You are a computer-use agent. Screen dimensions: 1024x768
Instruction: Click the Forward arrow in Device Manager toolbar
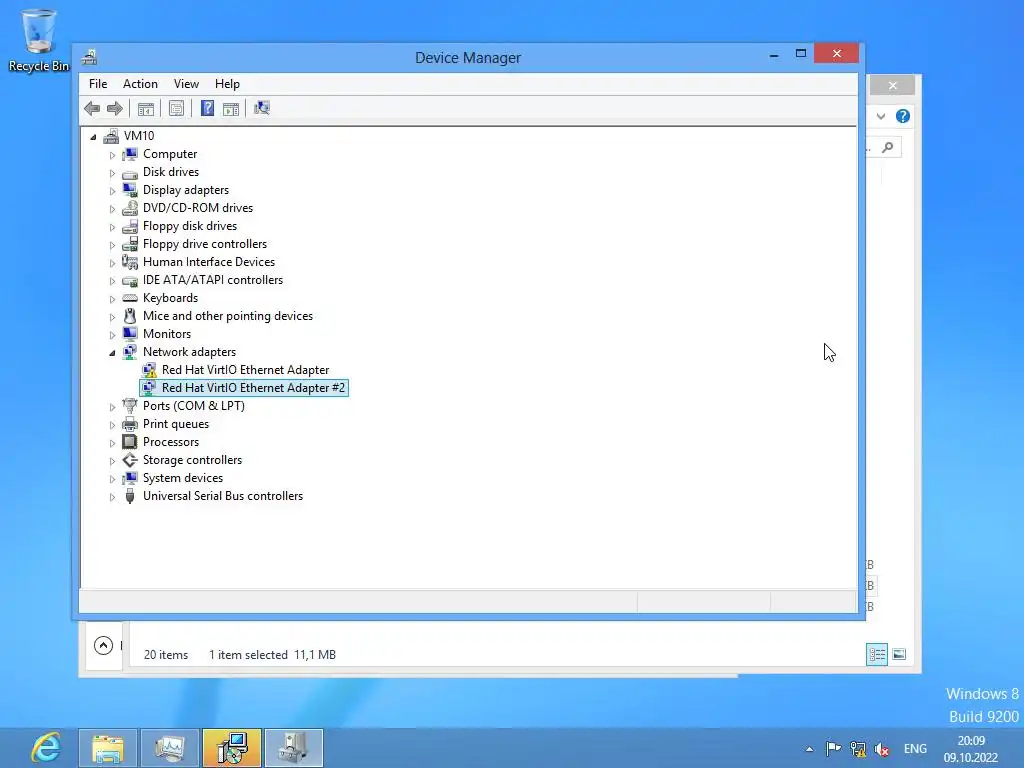point(115,108)
